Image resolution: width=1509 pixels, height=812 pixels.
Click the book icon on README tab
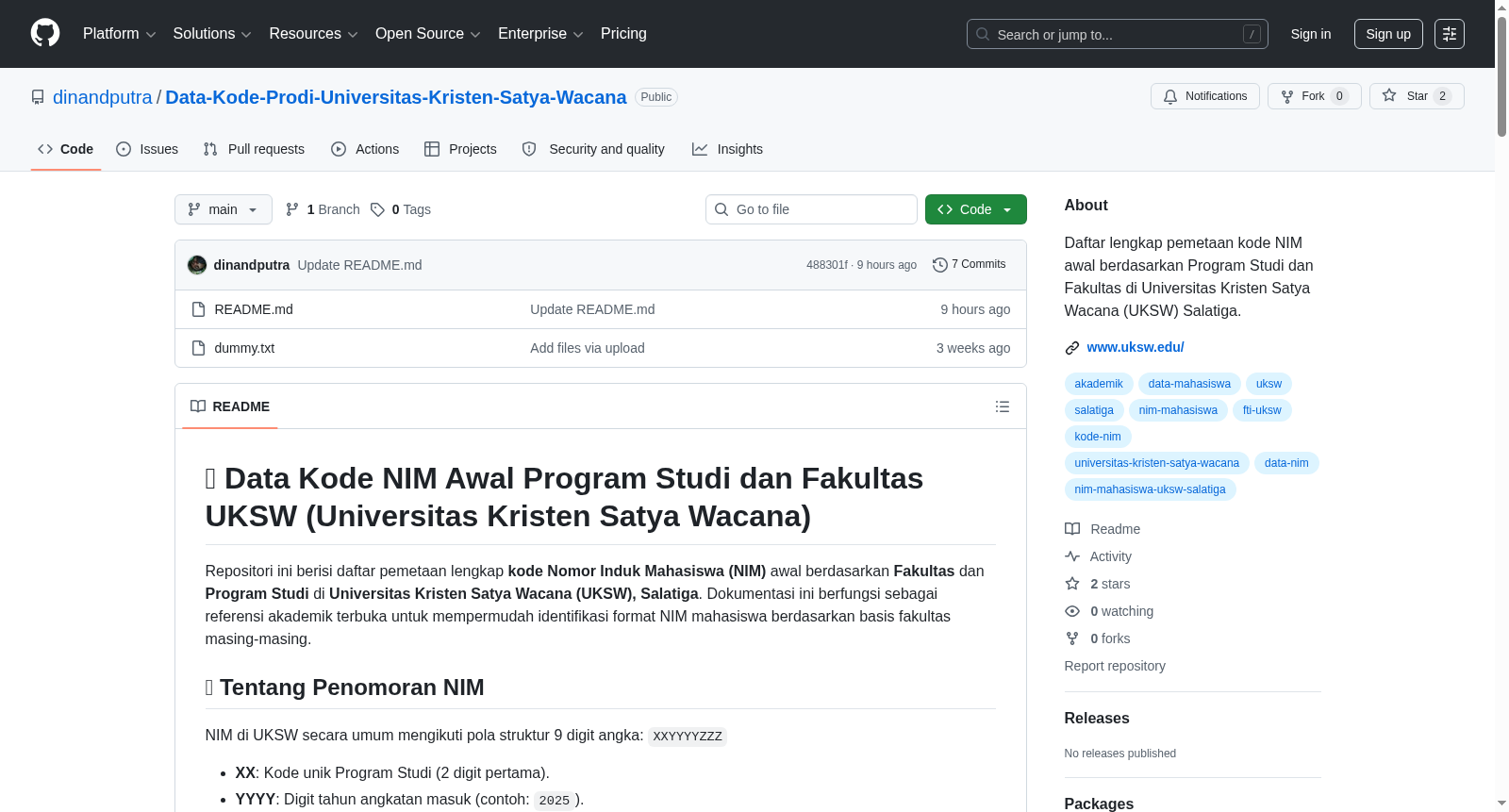(198, 406)
